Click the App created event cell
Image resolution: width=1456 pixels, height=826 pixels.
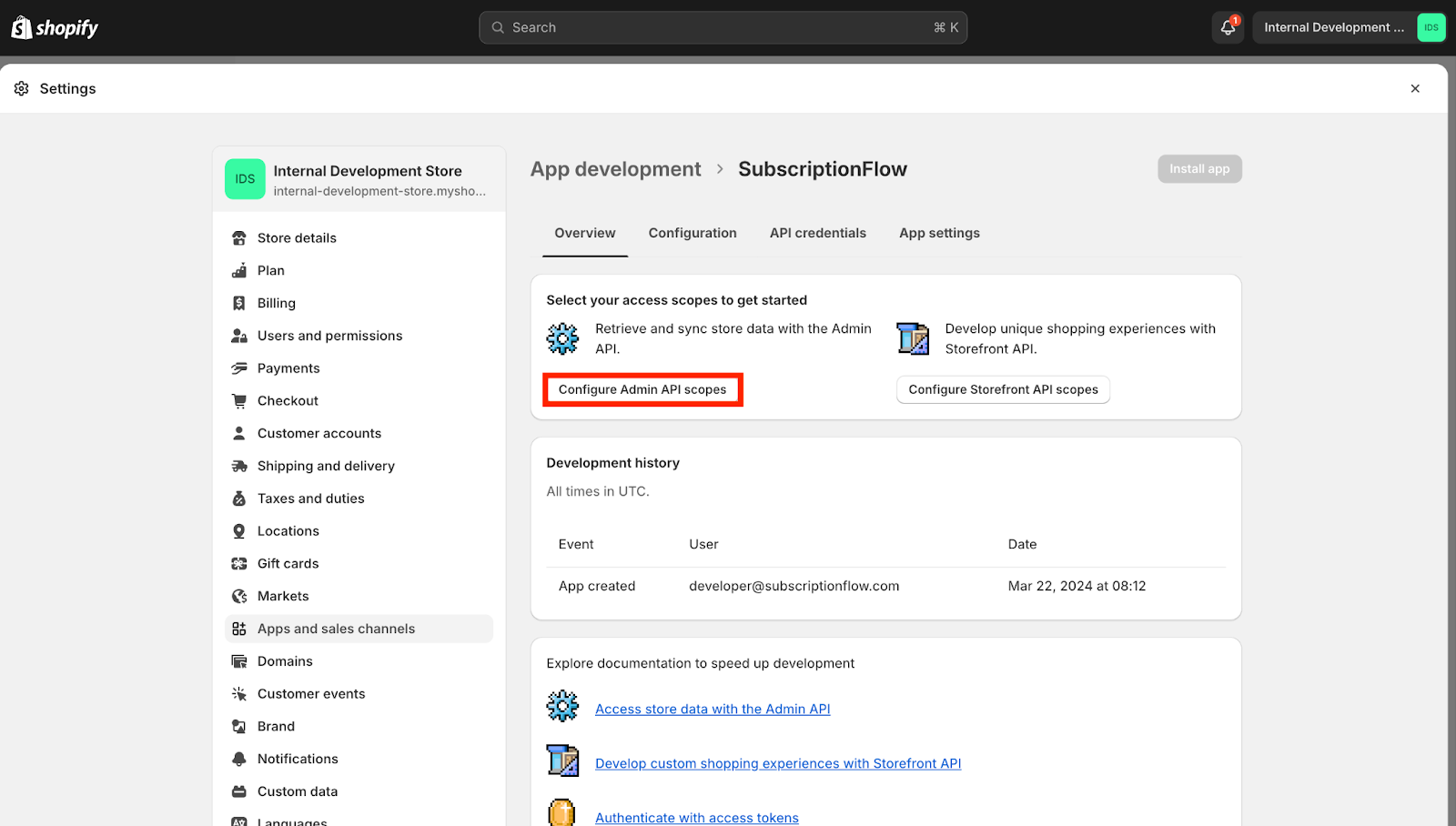(x=597, y=586)
